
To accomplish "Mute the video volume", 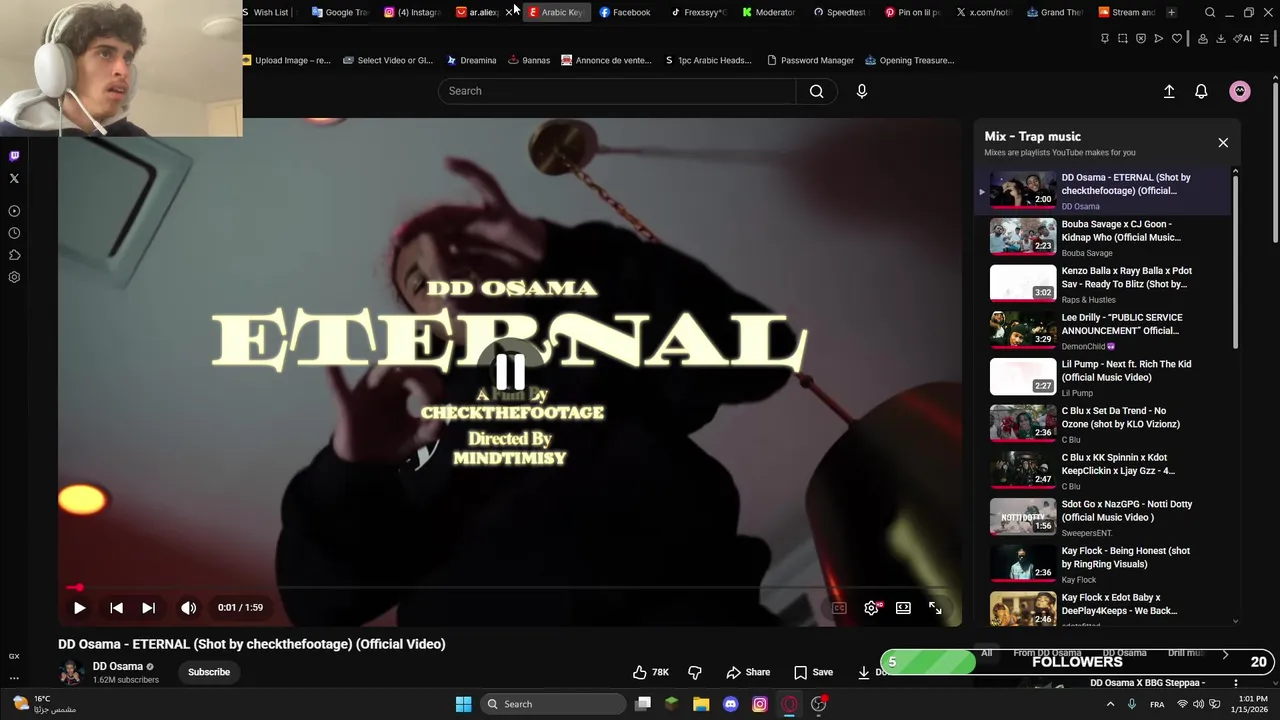I will tap(188, 608).
